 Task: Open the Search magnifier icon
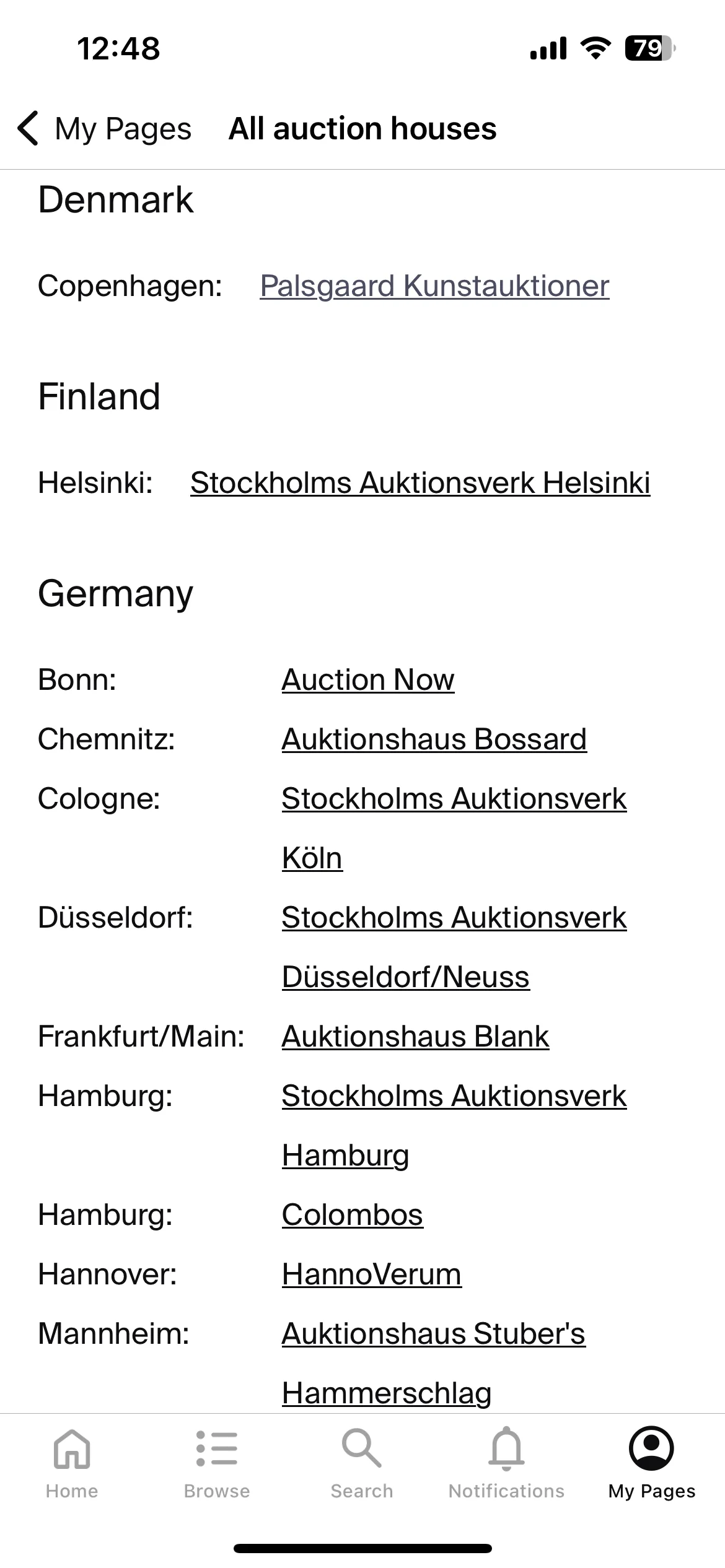(362, 1448)
